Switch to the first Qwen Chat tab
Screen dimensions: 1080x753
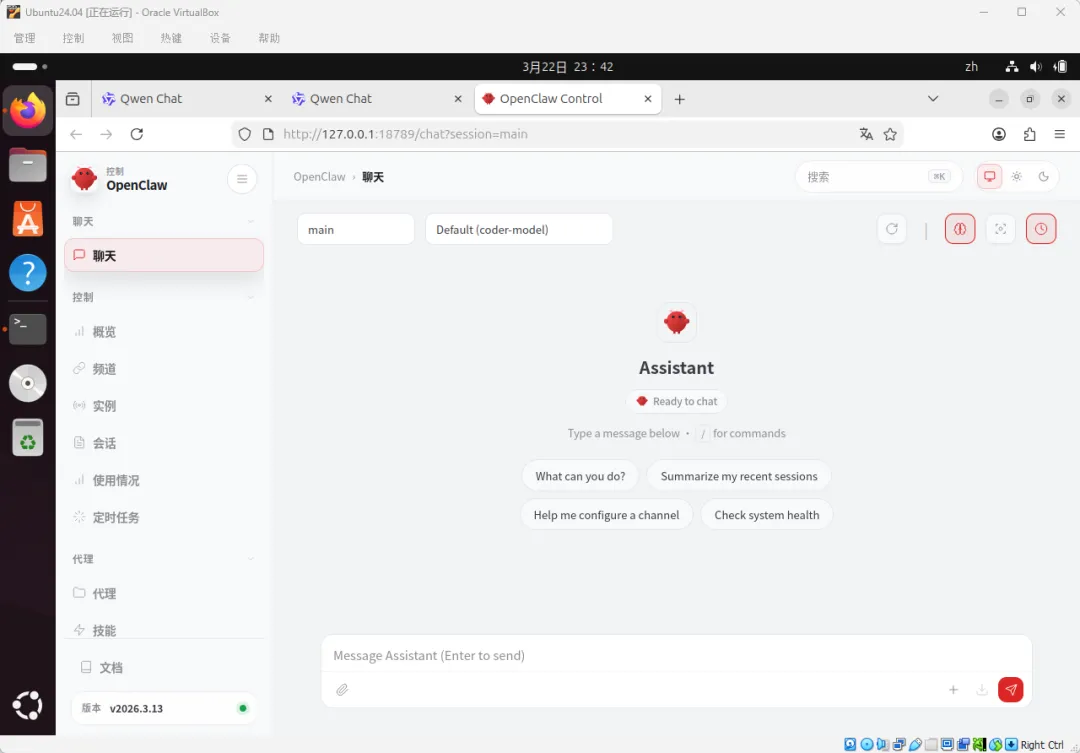point(186,99)
